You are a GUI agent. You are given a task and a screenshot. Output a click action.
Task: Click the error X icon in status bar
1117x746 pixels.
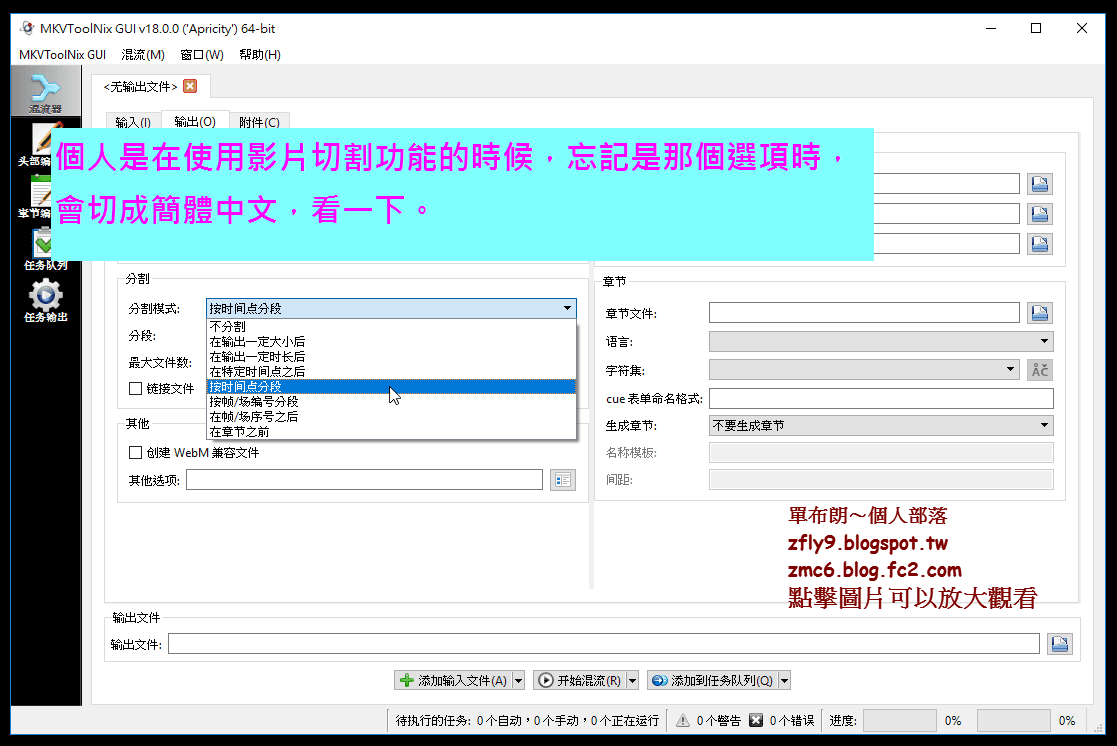click(756, 720)
